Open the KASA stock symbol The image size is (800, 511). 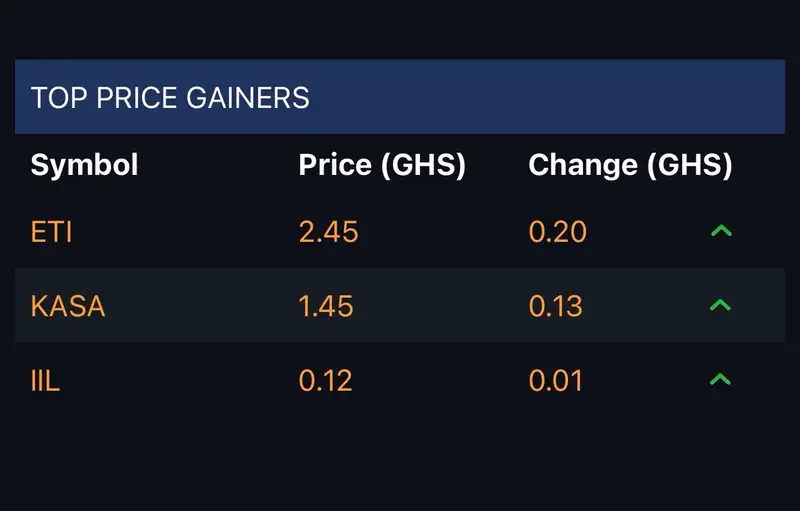(x=68, y=306)
